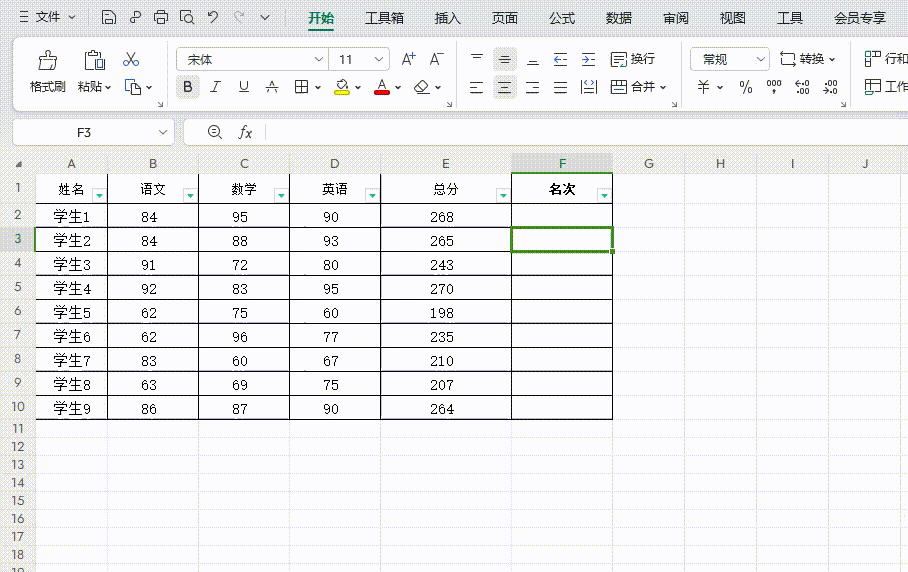Screen dimensions: 908x572
Task: Open Merge (合并) dropdown arrow
Action: click(x=663, y=87)
